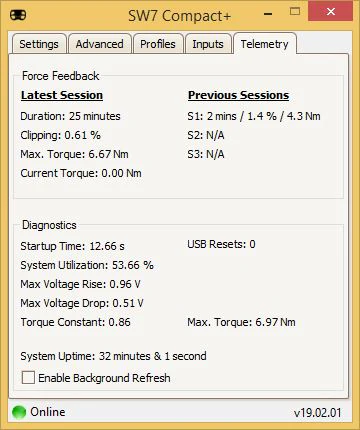Click the v19.02.01 version label
The image size is (360, 430).
[318, 413]
